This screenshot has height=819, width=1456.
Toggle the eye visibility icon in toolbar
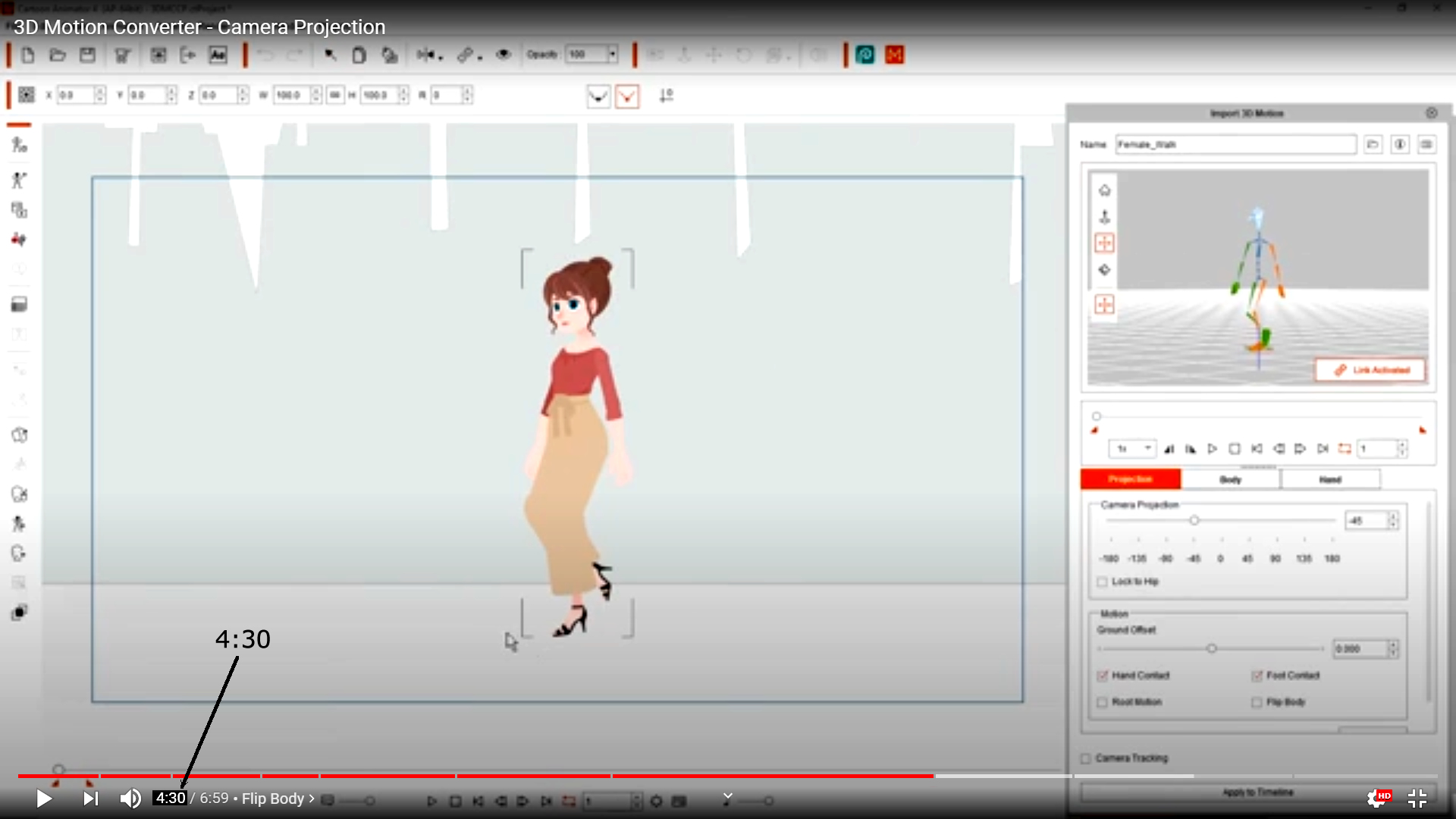pyautogui.click(x=504, y=55)
